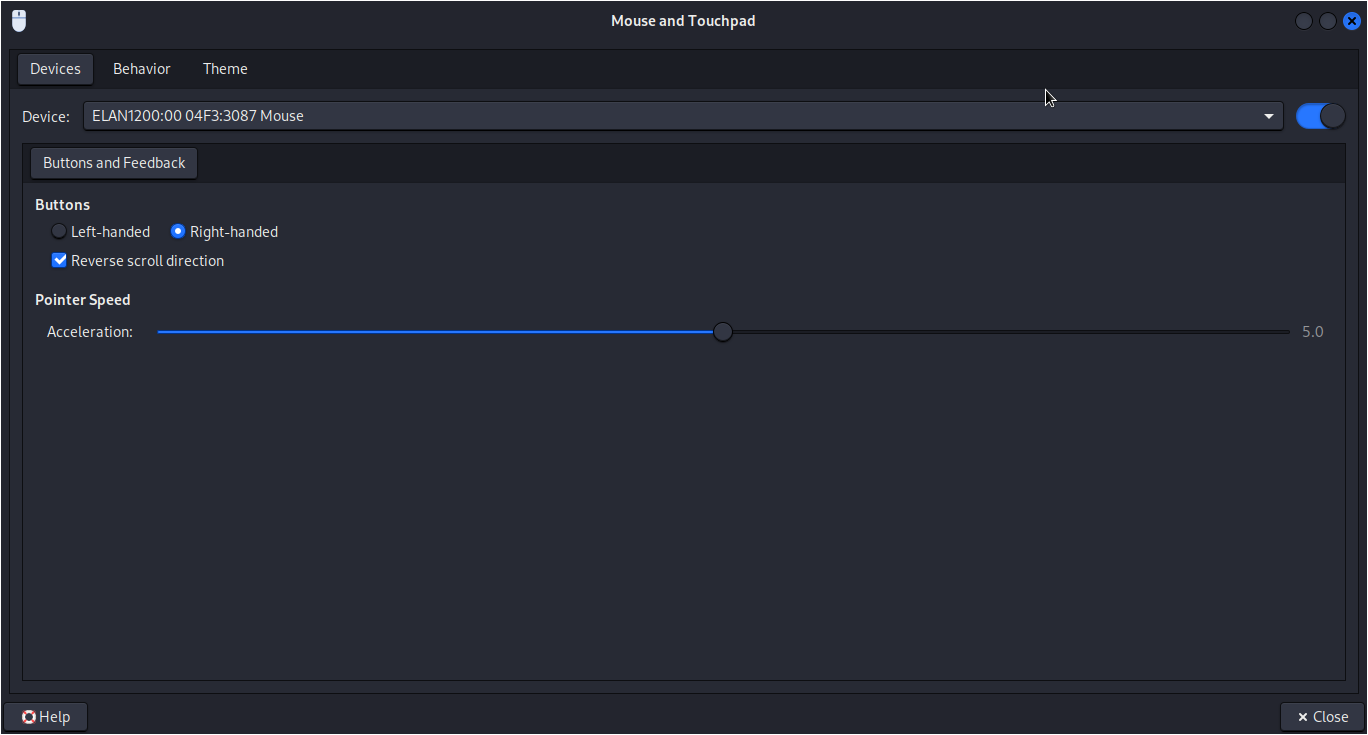
Task: Click the blue filled part of Acceleration slider
Action: pyautogui.click(x=440, y=332)
